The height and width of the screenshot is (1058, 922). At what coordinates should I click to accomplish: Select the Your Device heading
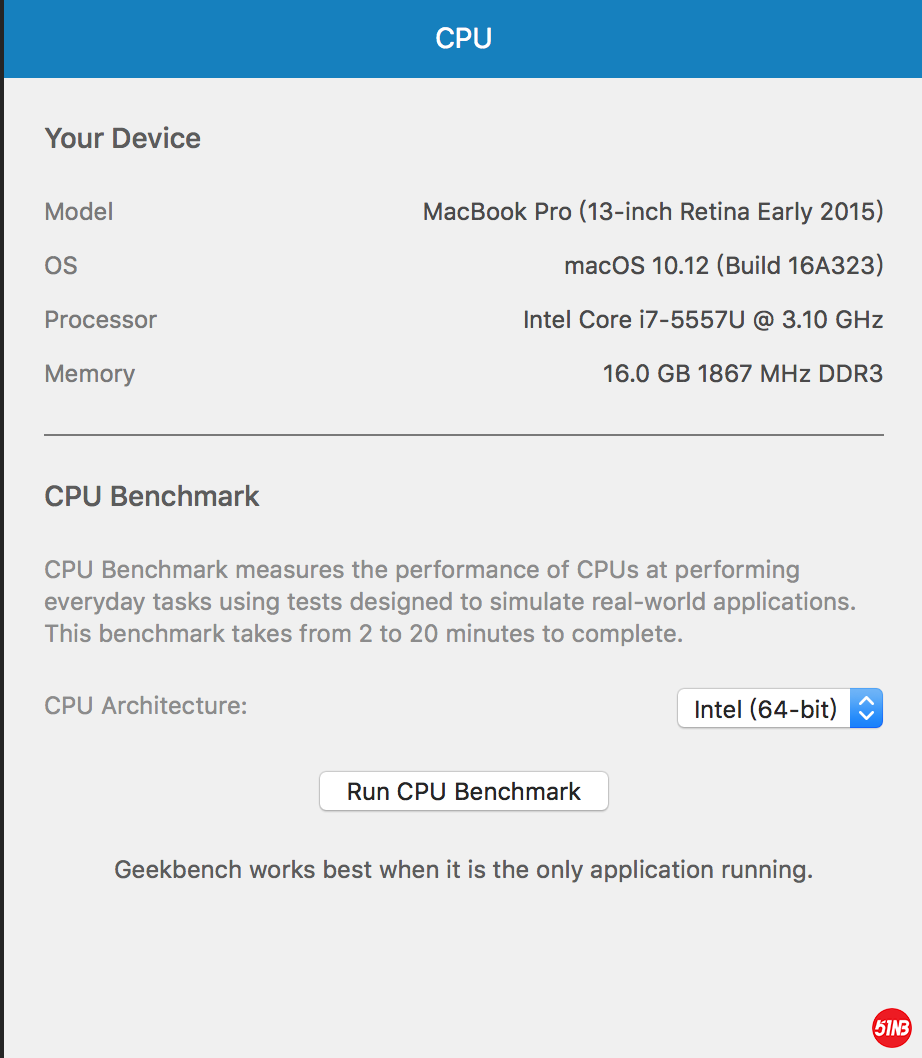click(x=122, y=138)
